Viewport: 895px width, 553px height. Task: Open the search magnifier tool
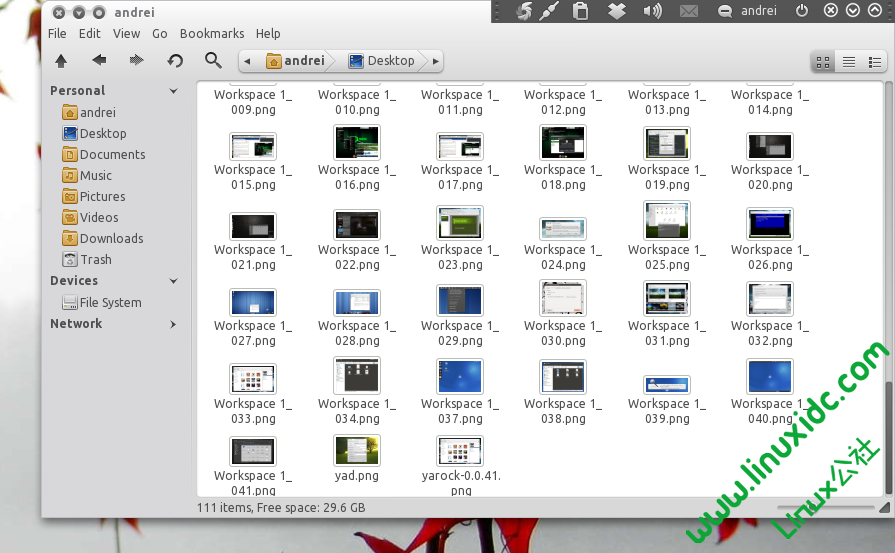(213, 61)
